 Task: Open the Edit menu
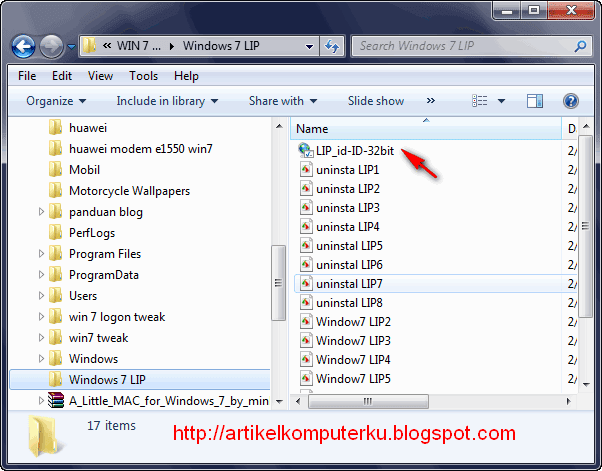tap(62, 76)
